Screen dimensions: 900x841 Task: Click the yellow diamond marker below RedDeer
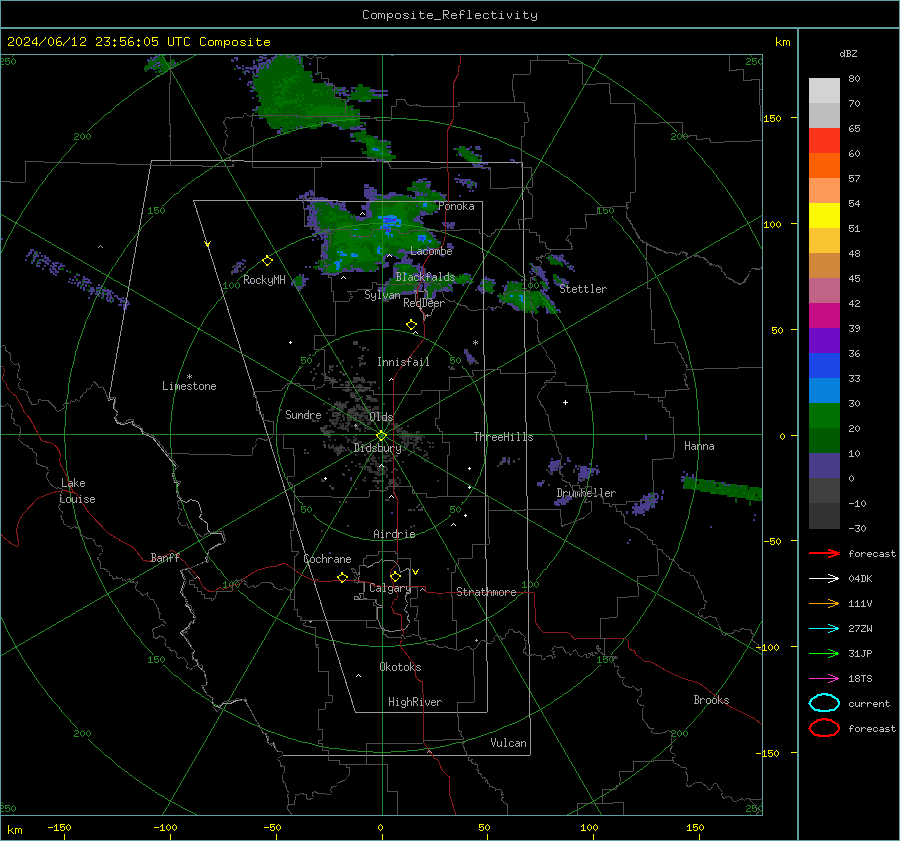tap(411, 324)
